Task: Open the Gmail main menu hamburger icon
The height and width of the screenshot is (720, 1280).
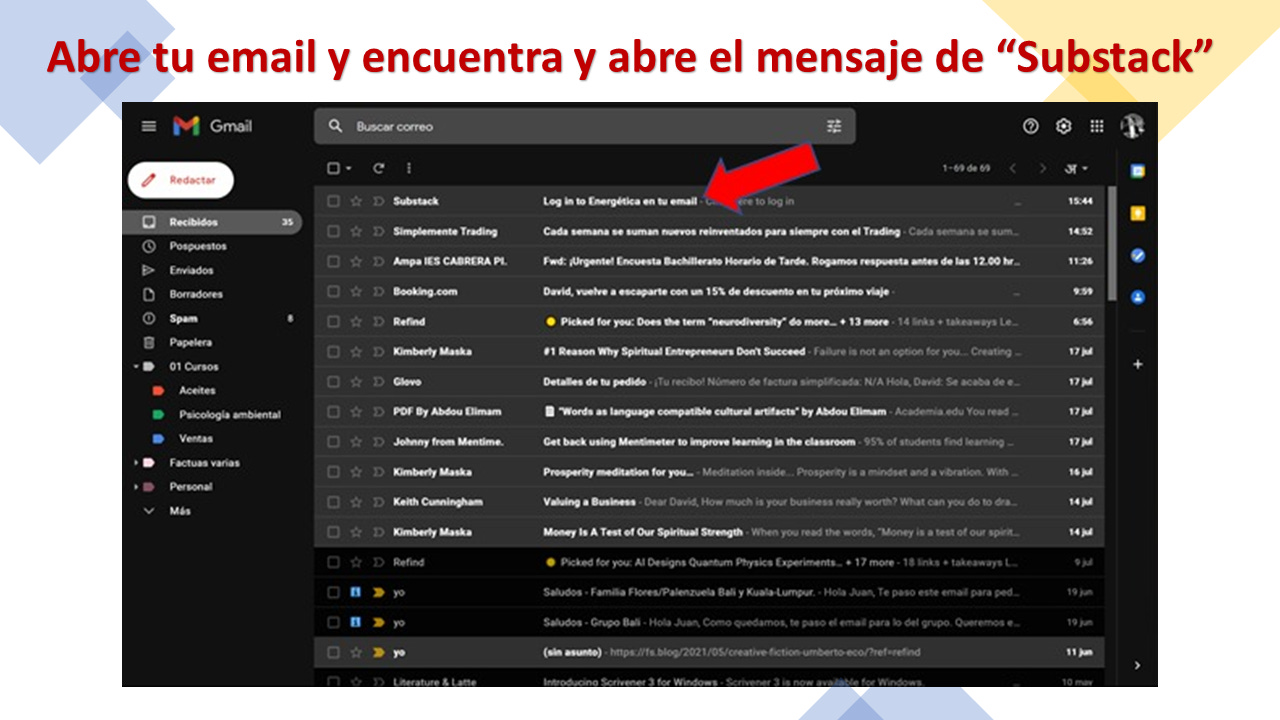Action: 149,126
